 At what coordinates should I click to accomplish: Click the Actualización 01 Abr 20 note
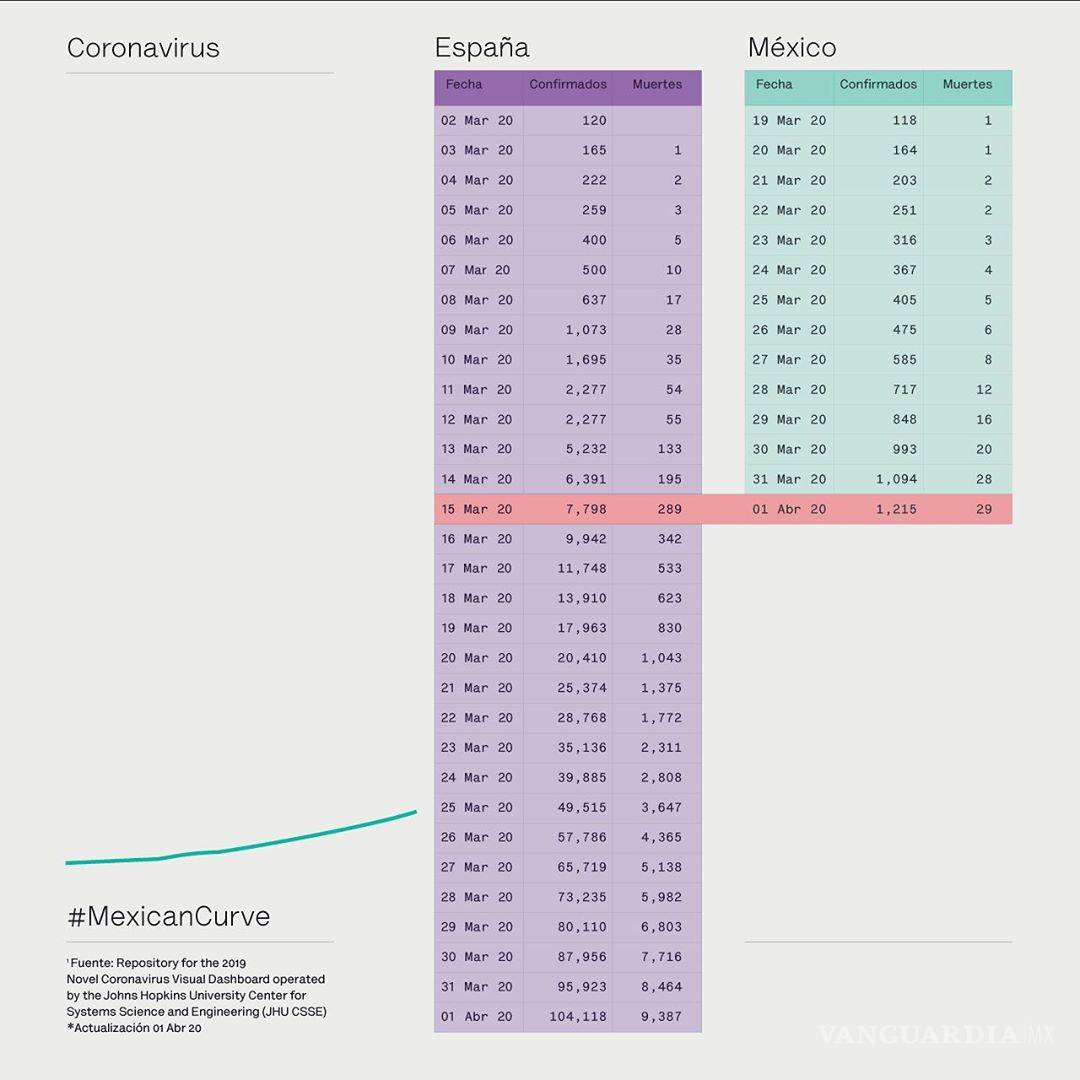point(134,1028)
